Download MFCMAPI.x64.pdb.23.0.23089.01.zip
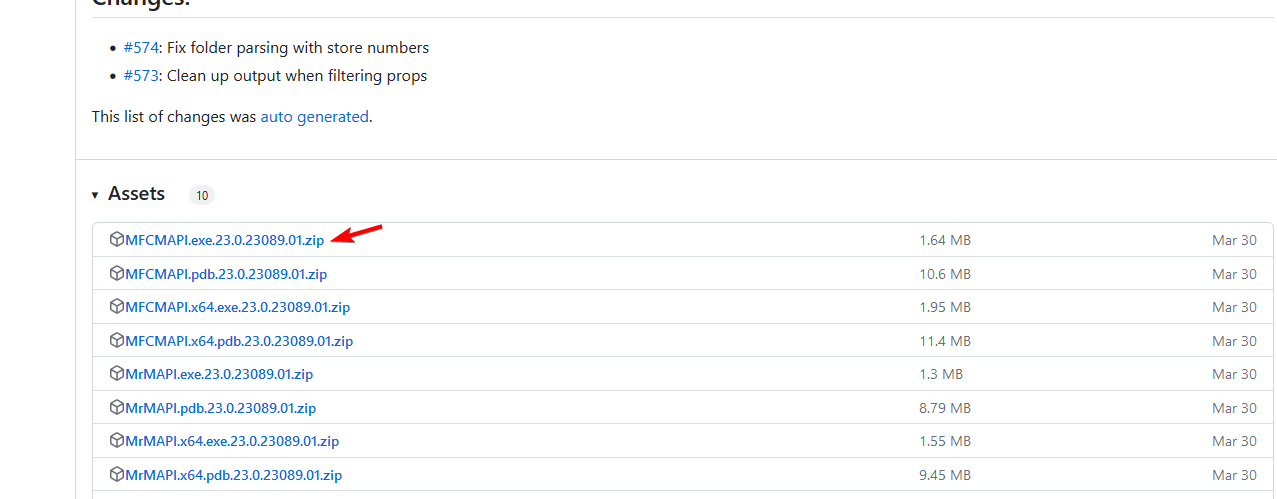 [x=239, y=341]
